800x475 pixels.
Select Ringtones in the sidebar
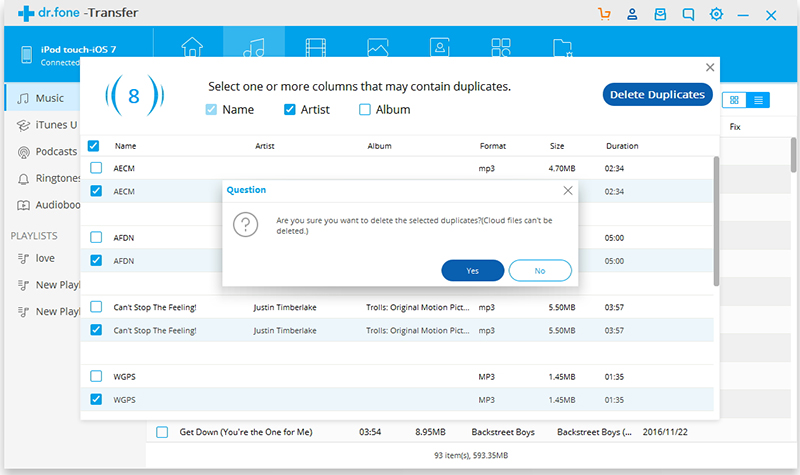point(49,178)
